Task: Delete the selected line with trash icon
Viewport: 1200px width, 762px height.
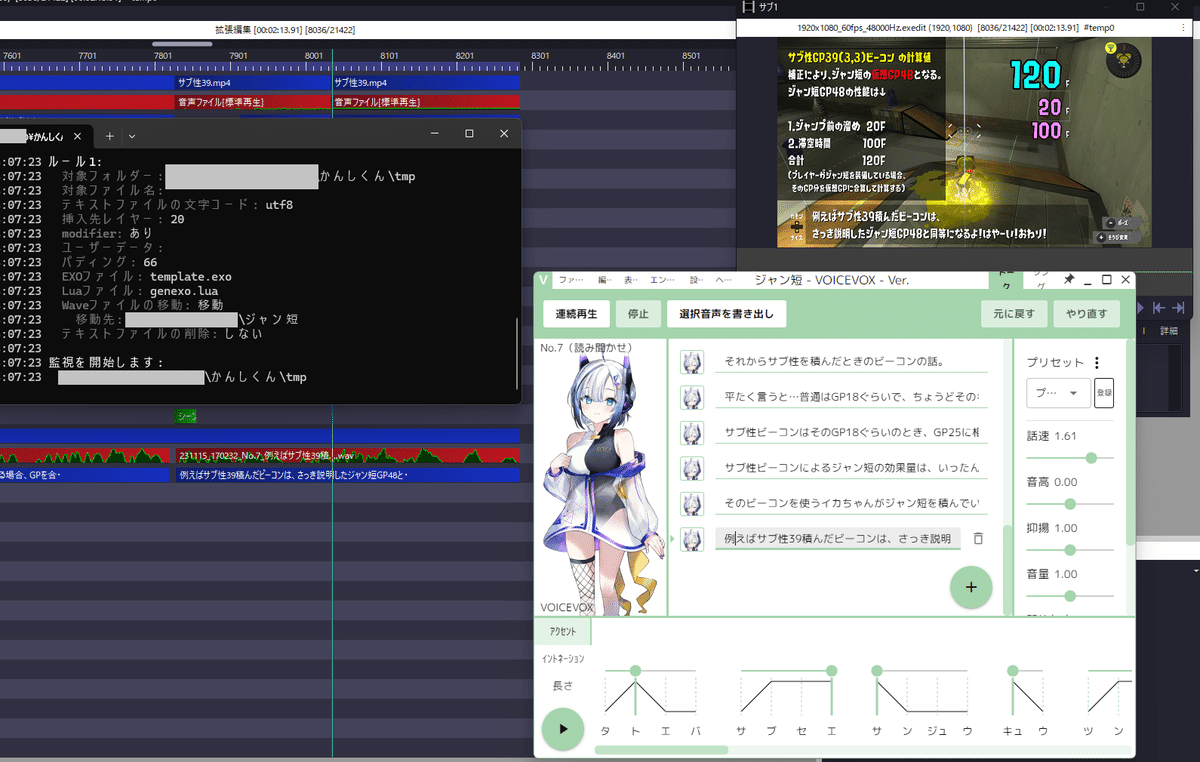Action: (978, 538)
